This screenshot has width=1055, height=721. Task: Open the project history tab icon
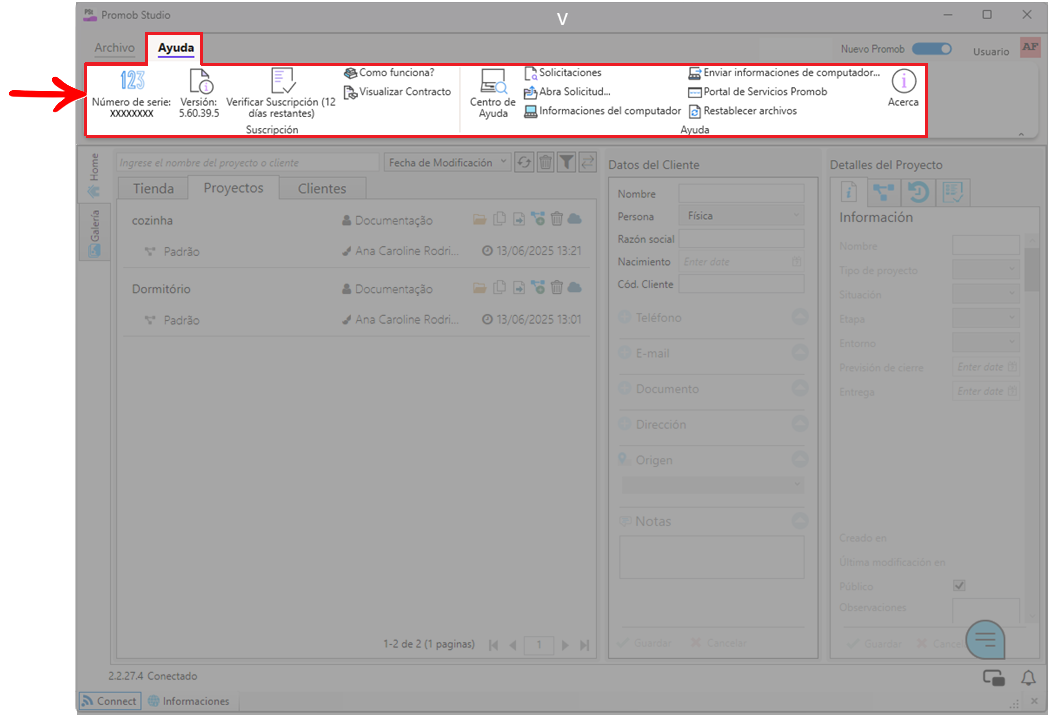tap(918, 192)
